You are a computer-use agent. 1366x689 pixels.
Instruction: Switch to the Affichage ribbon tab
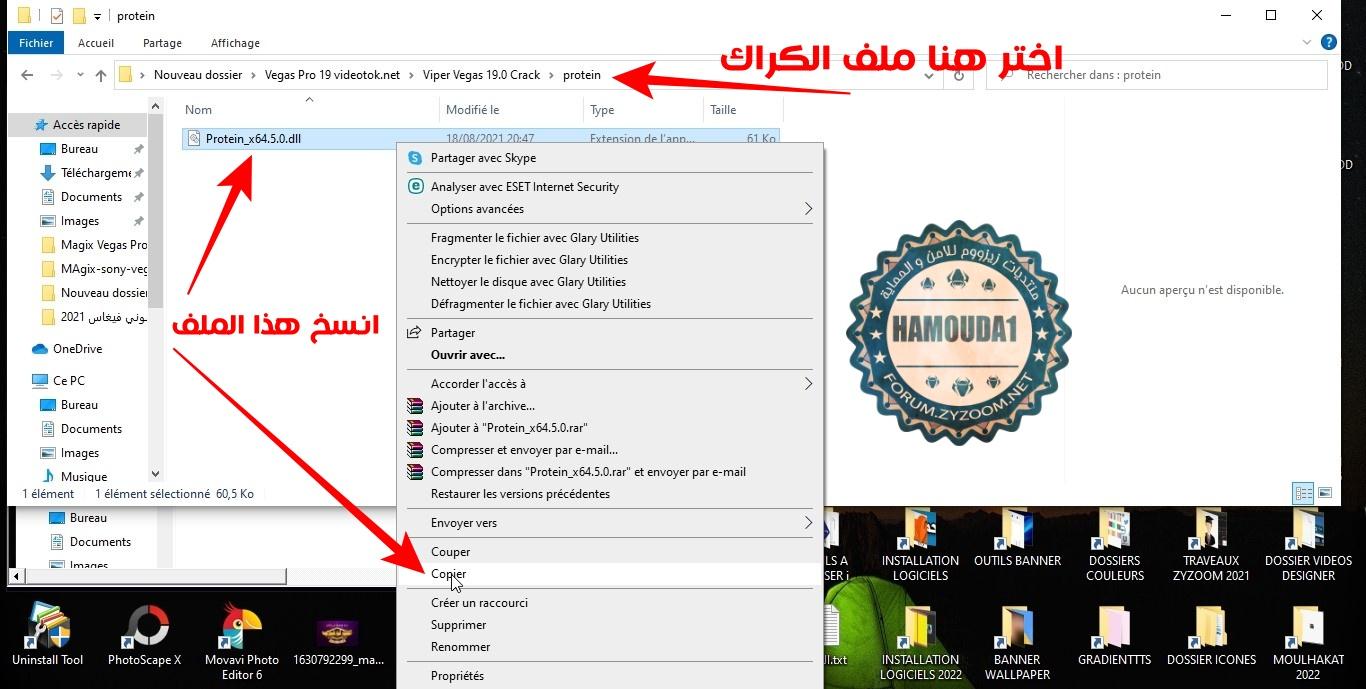pyautogui.click(x=235, y=43)
